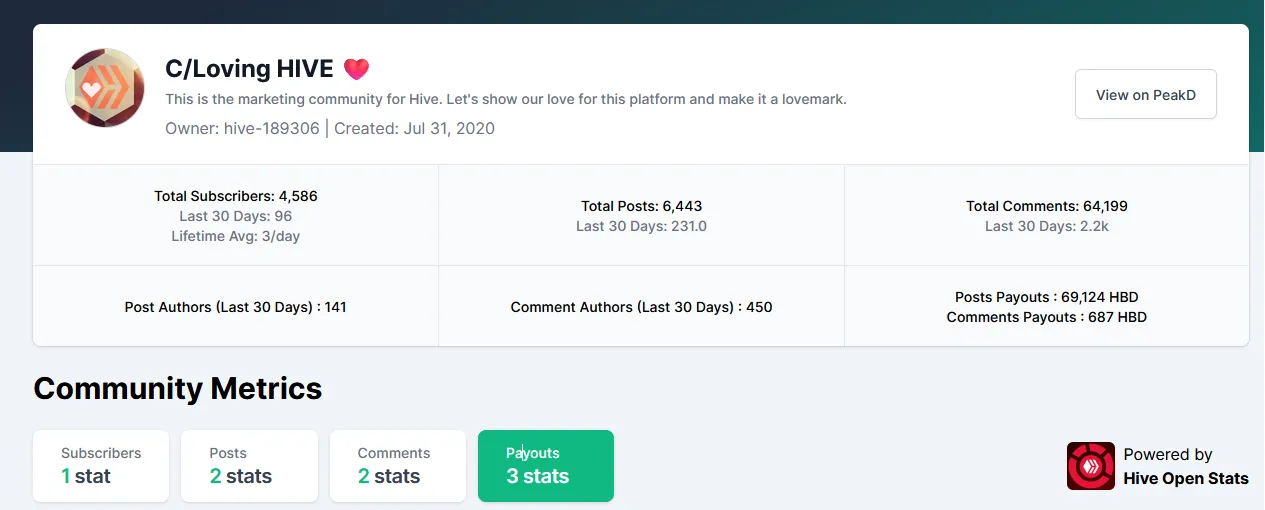Click the Hive Open Stats logo
Viewport: 1265px width, 510px height.
1090,466
